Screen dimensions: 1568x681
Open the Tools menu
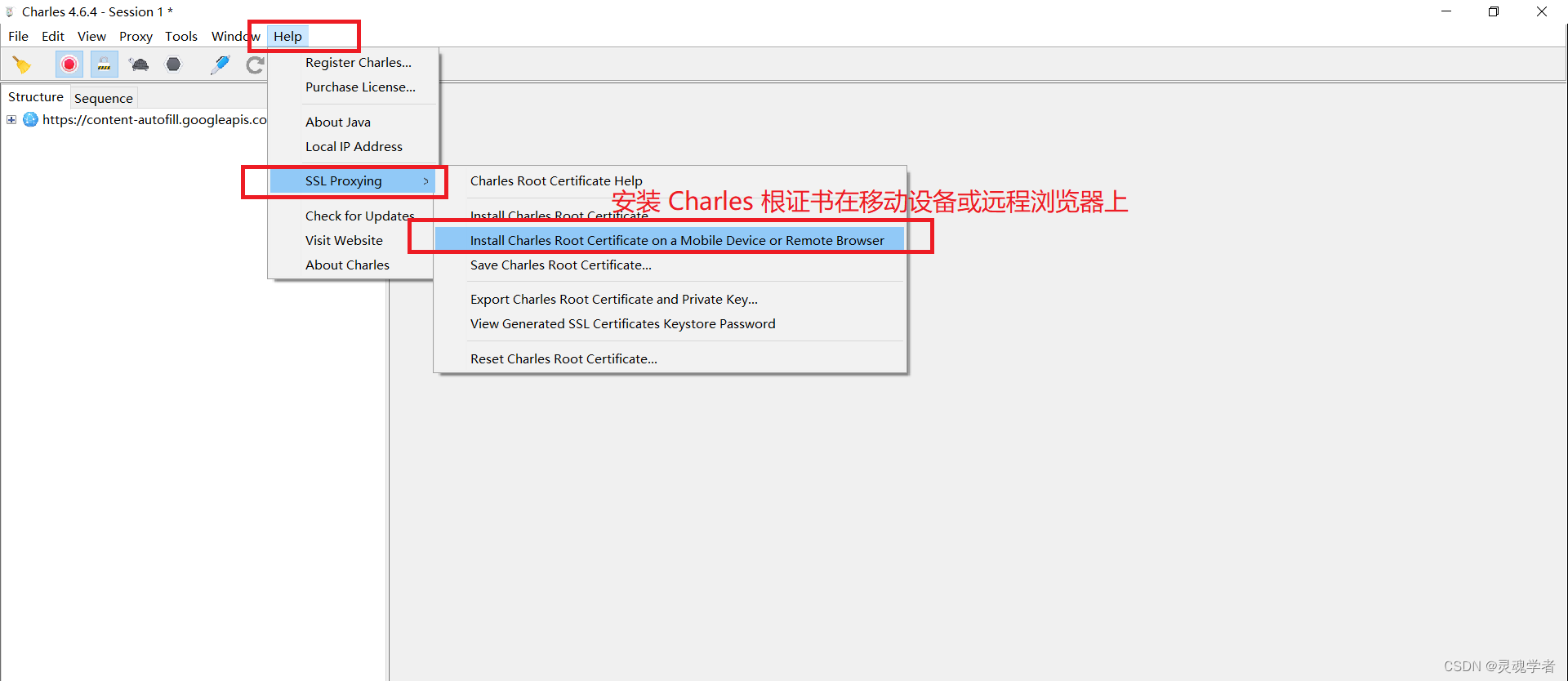[x=181, y=36]
